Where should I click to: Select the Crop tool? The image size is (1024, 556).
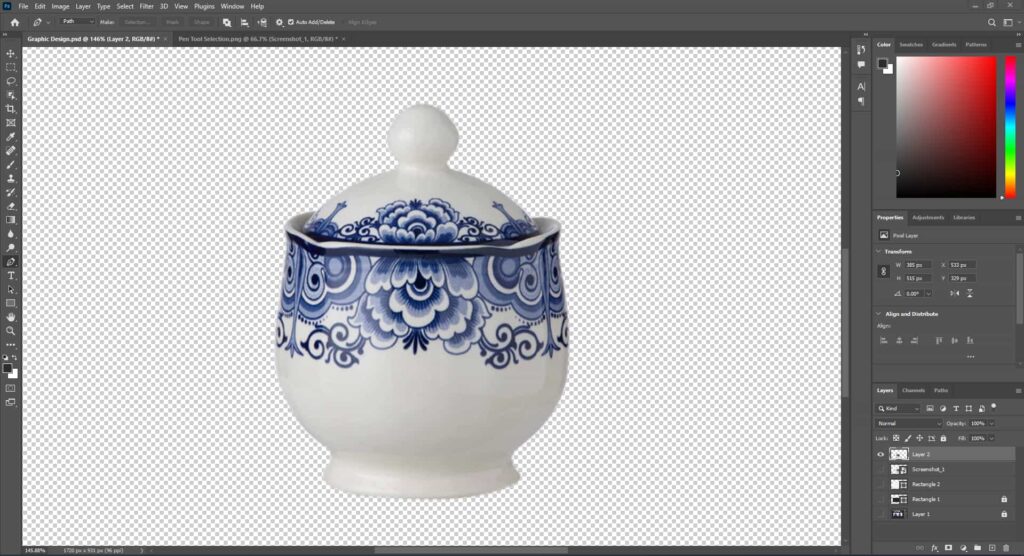click(10, 109)
